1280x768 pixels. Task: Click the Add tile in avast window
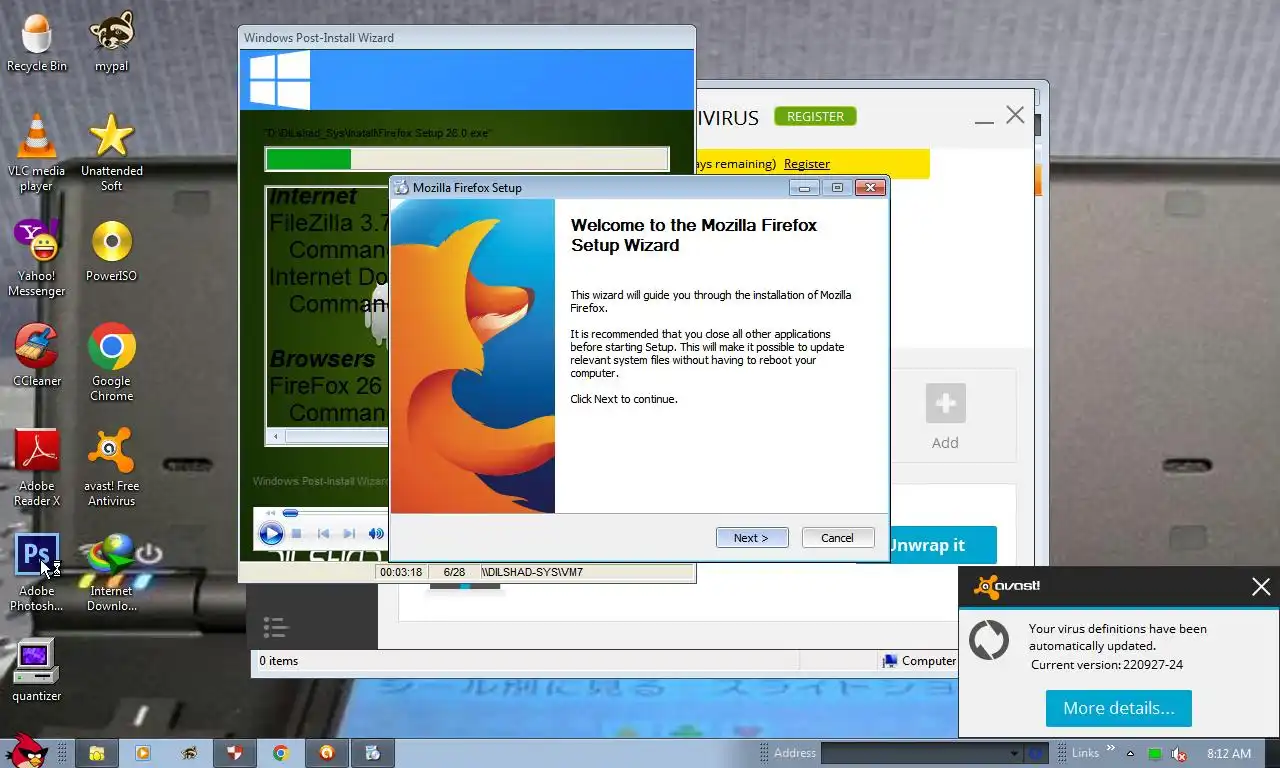945,416
